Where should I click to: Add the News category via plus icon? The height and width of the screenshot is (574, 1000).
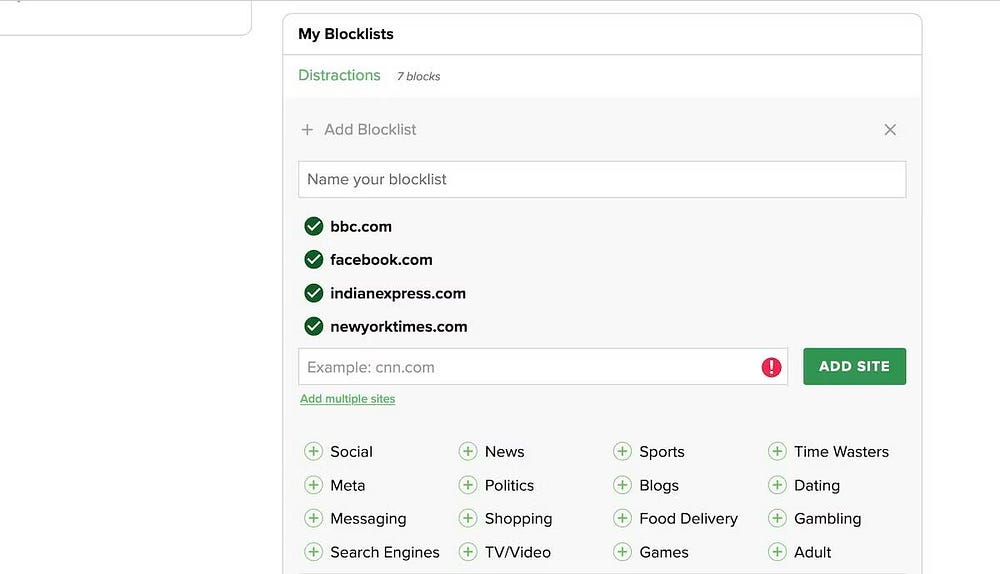468,452
